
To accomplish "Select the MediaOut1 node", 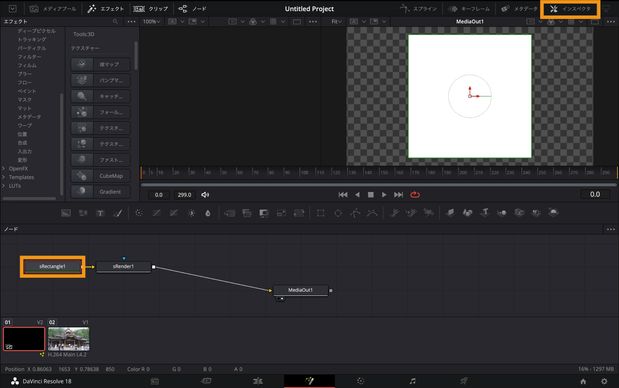I will pyautogui.click(x=301, y=290).
